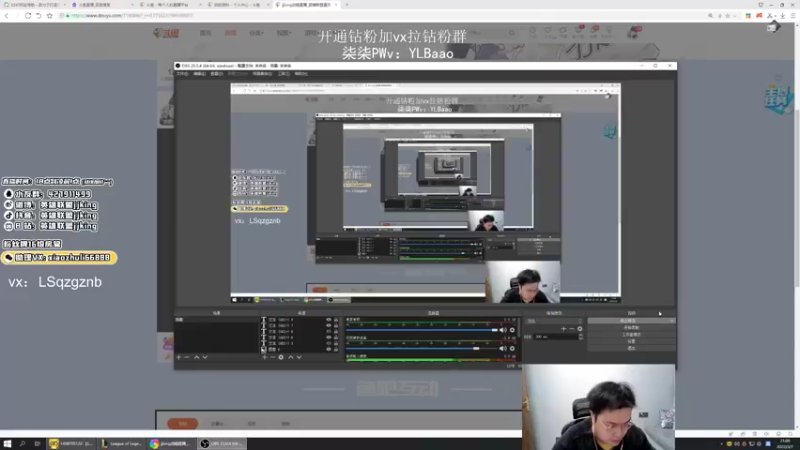Toggle visibility of second source row
Screen dimensions: 800x450
[x=329, y=326]
